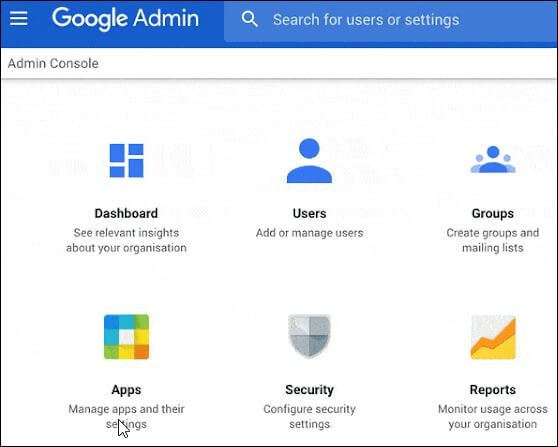Open the Reports chart icon
558x447 pixels.
point(493,337)
